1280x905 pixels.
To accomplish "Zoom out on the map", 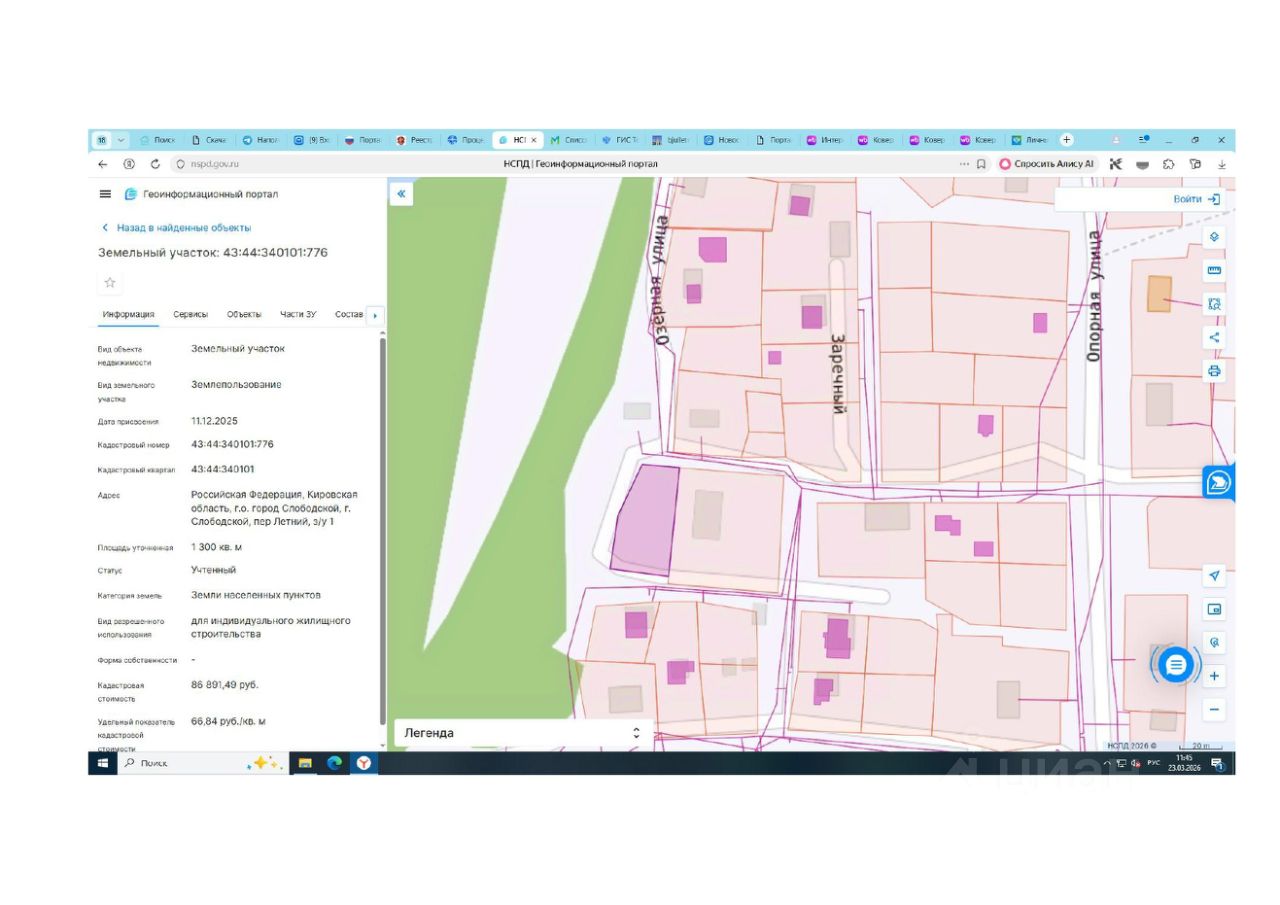I will [1215, 710].
